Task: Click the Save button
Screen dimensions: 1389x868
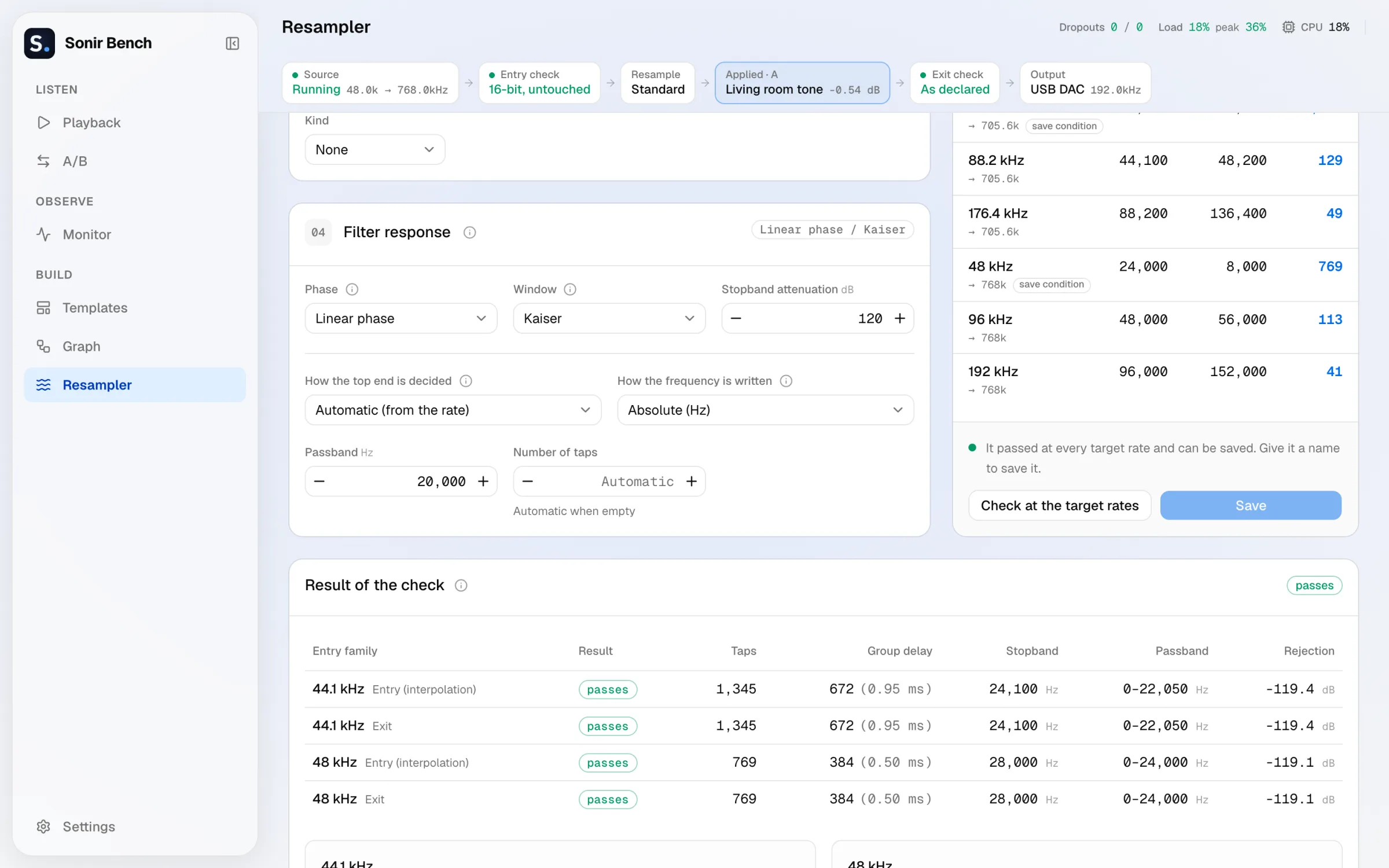Action: coord(1251,506)
